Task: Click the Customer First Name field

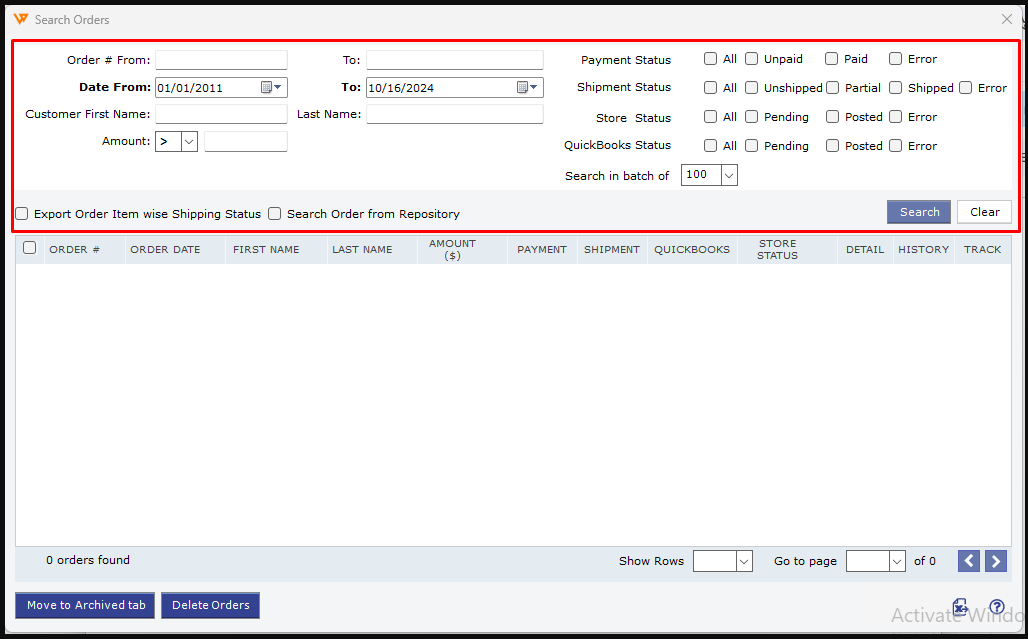Action: tap(221, 114)
